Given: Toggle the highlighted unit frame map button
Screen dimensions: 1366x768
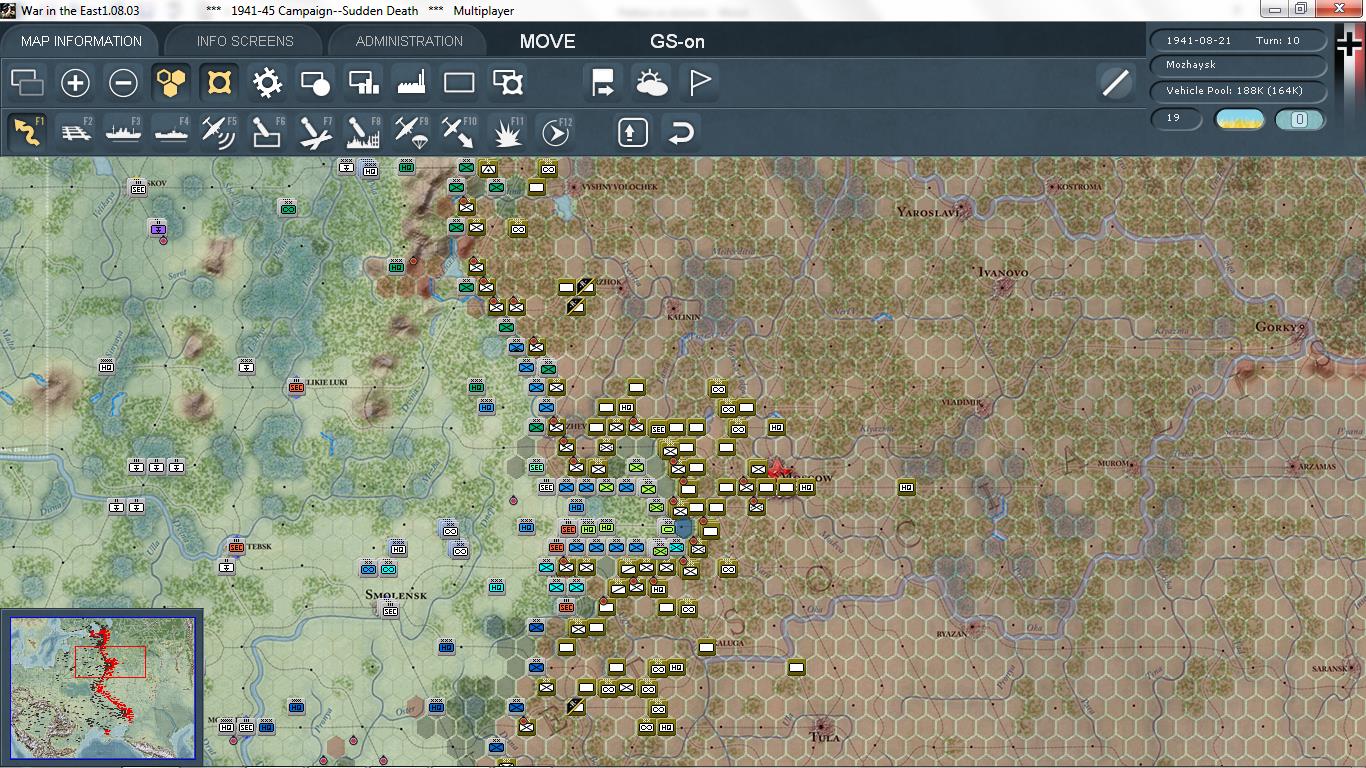Looking at the screenshot, I should coord(219,83).
